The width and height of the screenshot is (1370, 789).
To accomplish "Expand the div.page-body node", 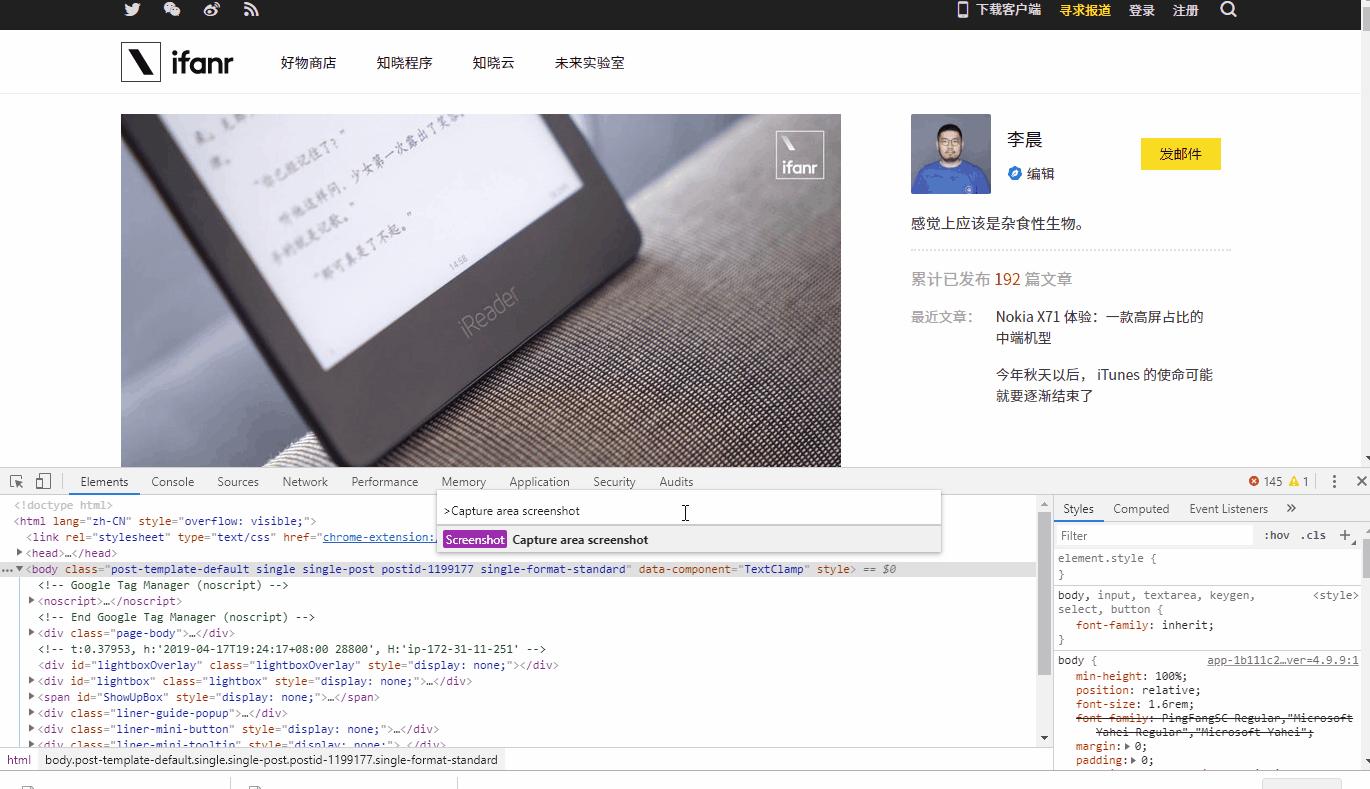I will (x=31, y=632).
